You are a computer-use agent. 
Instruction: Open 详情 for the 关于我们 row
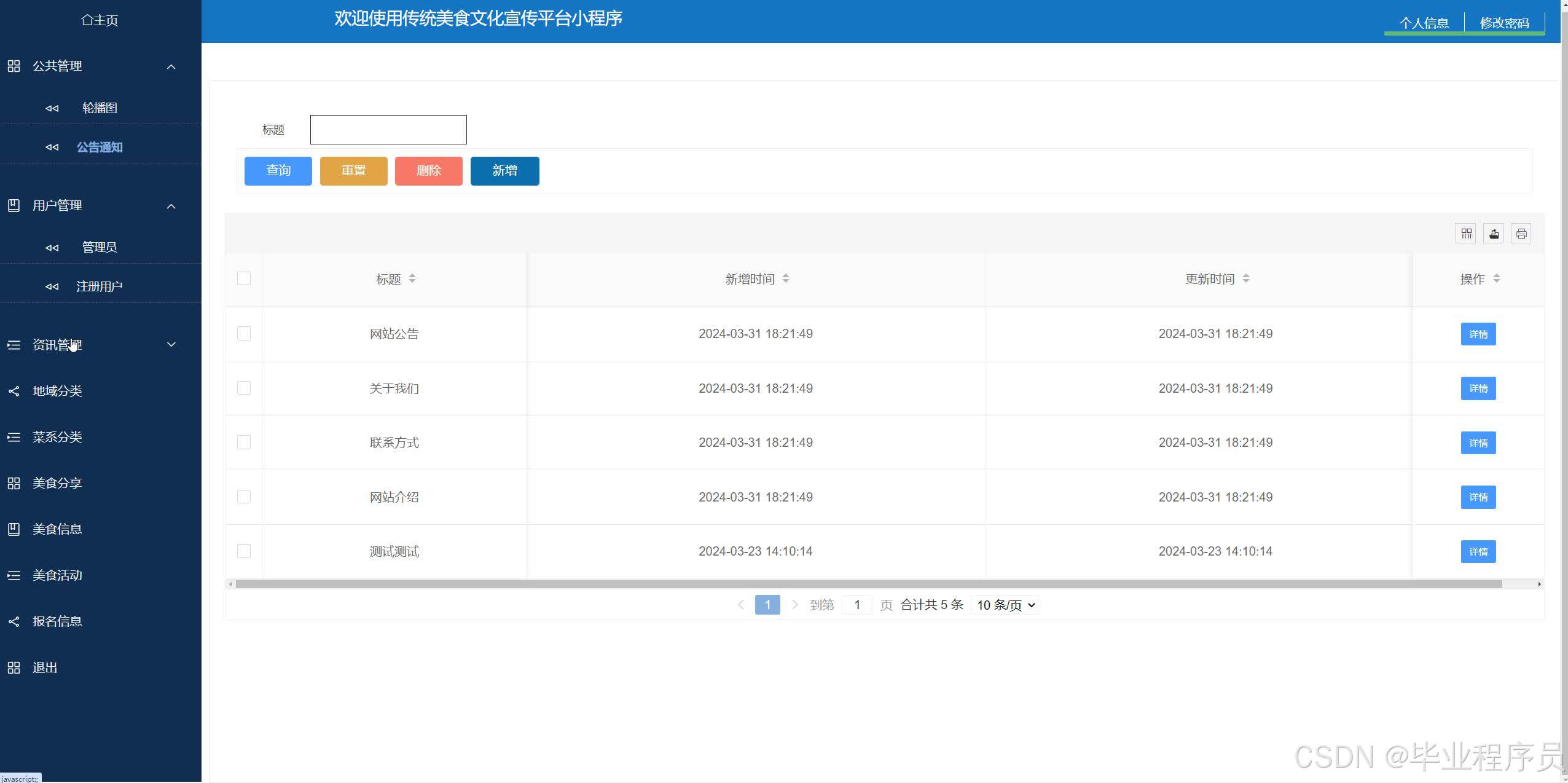[1478, 388]
